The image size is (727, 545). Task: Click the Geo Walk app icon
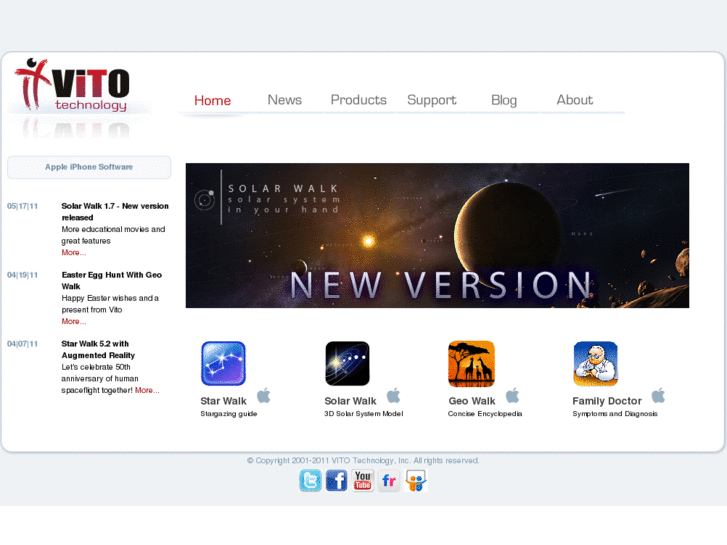click(472, 364)
